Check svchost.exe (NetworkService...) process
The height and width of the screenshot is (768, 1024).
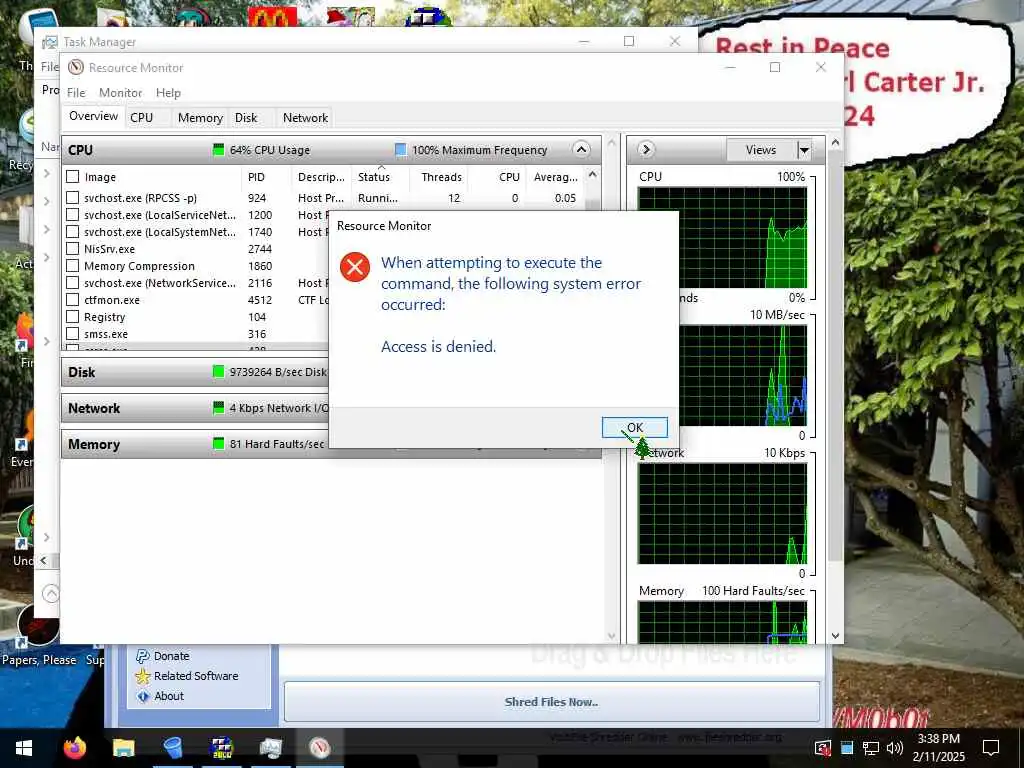[x=72, y=283]
